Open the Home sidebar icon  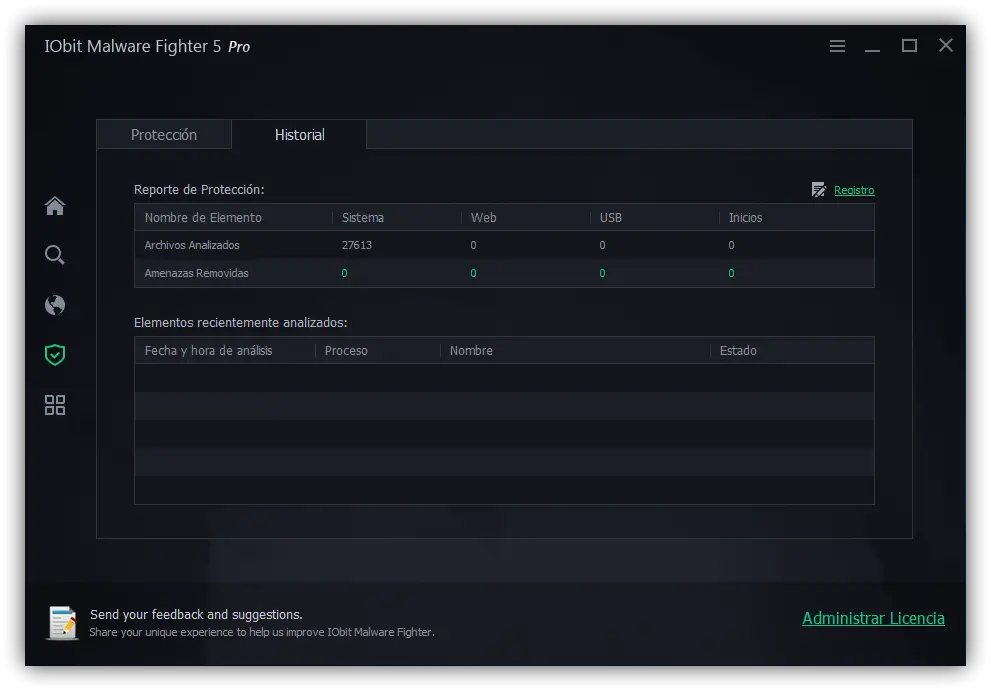tap(55, 206)
